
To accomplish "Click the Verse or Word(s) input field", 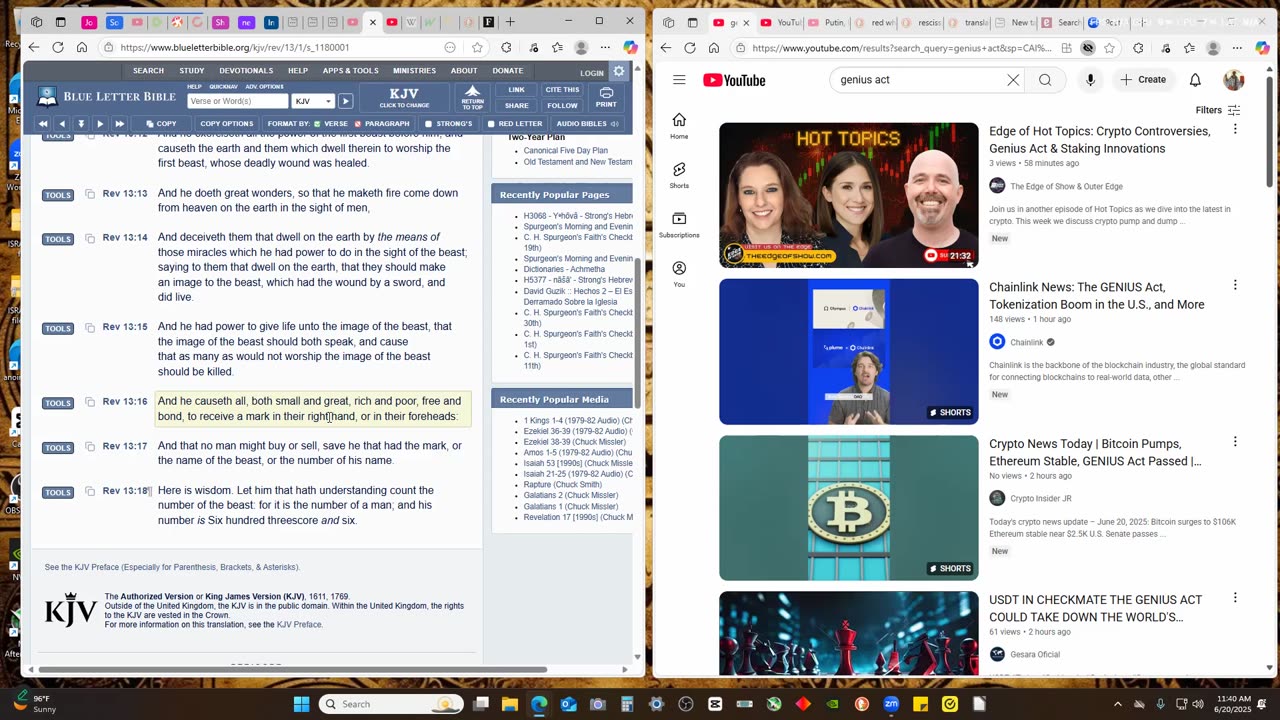I will coord(237,101).
